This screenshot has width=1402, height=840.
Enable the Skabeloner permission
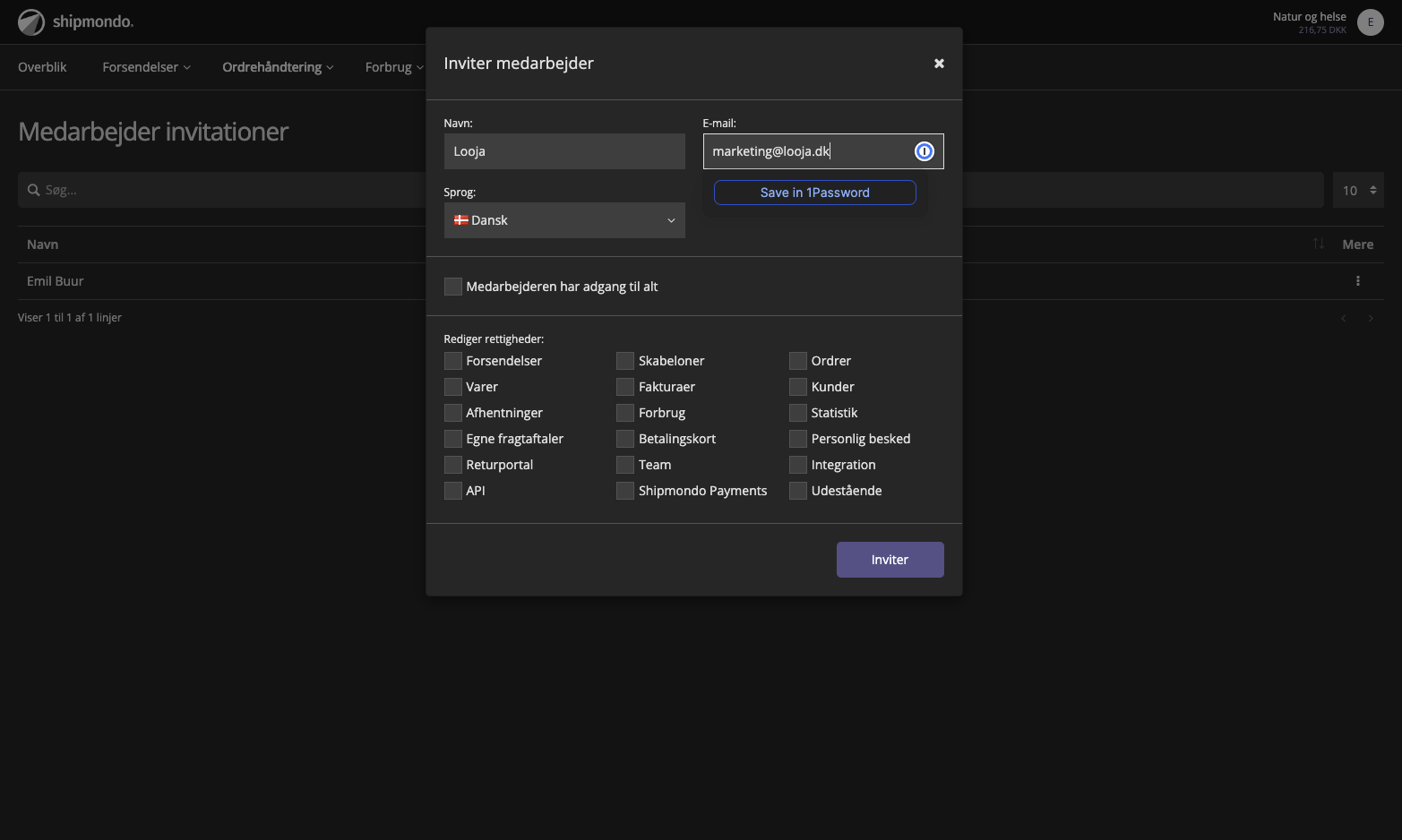(x=625, y=361)
